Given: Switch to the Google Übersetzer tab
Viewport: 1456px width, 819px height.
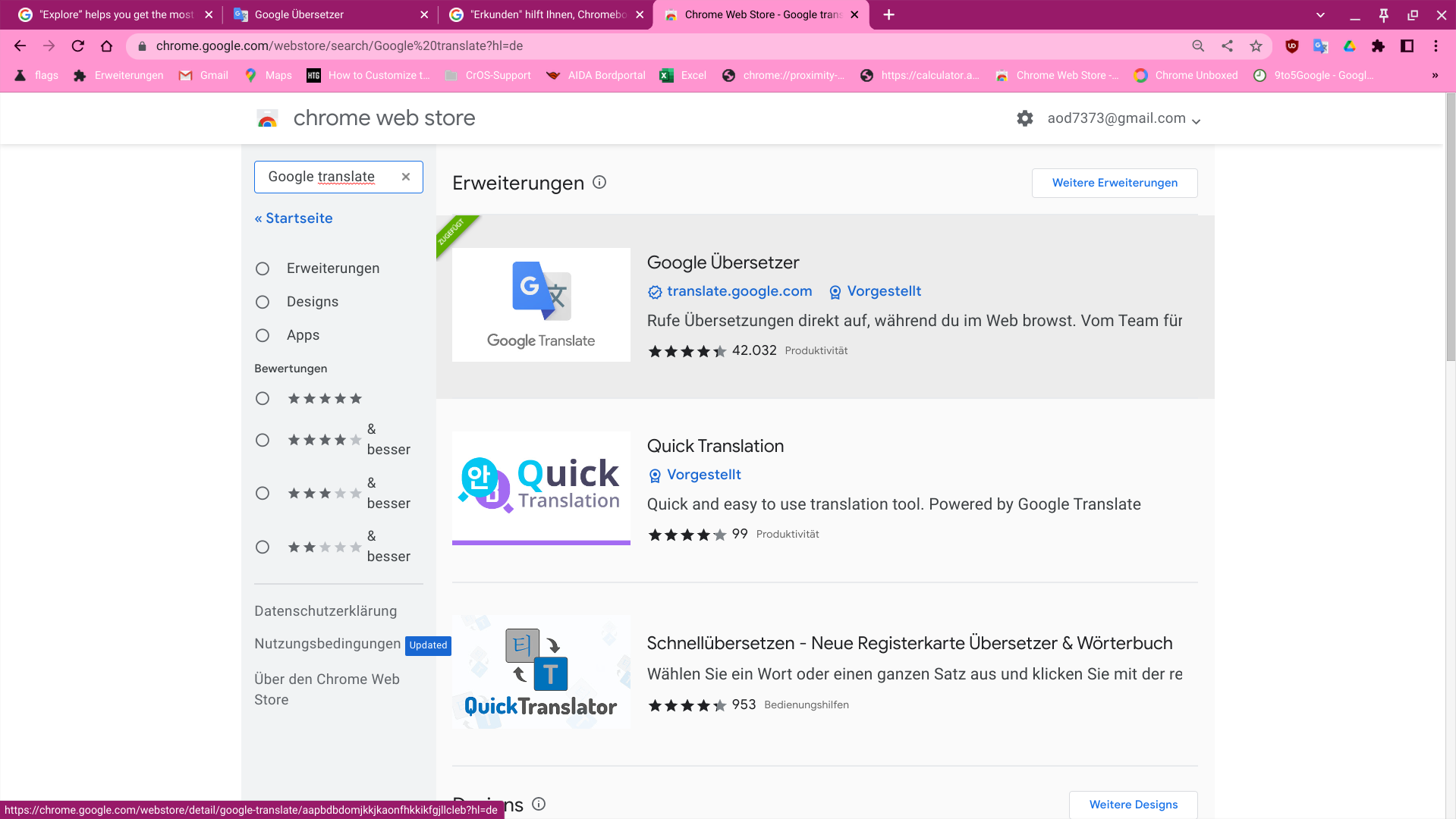Looking at the screenshot, I should click(x=326, y=15).
